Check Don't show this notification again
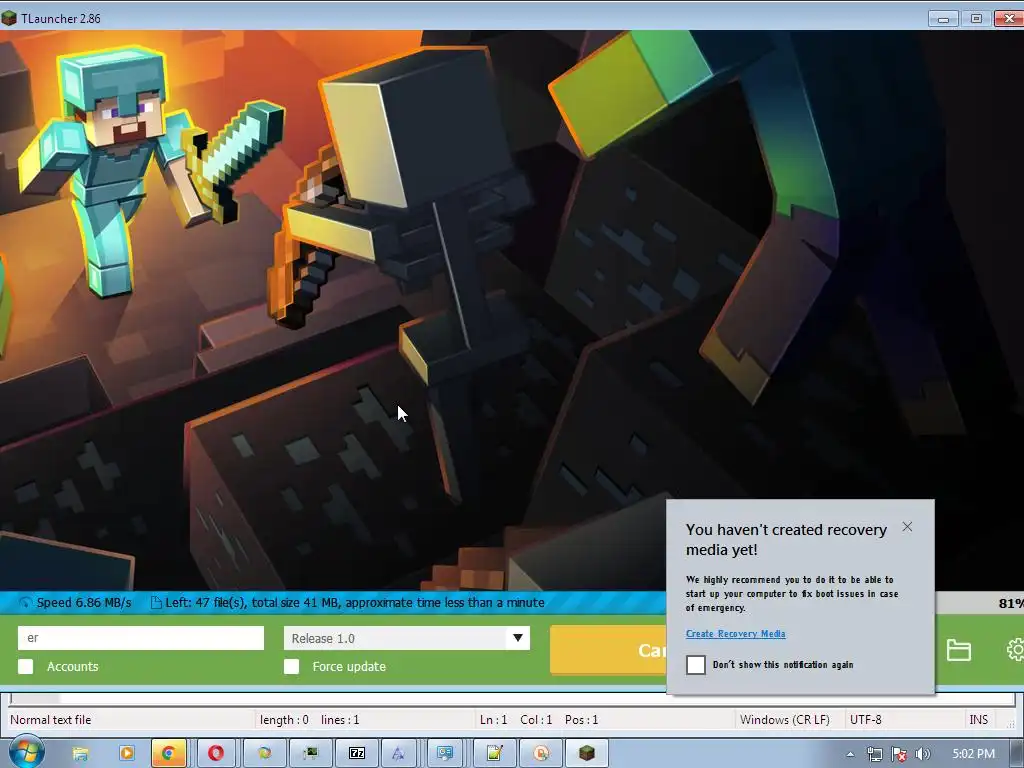1024x768 pixels. [696, 665]
